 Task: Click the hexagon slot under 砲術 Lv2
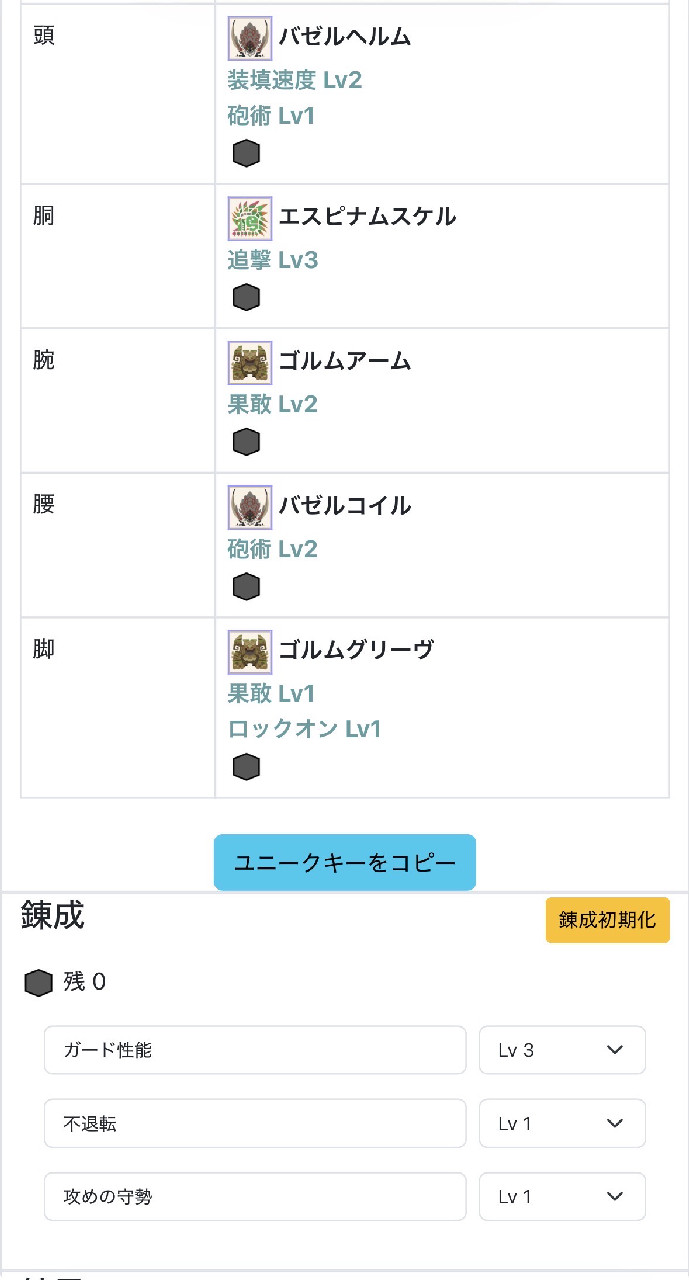246,586
